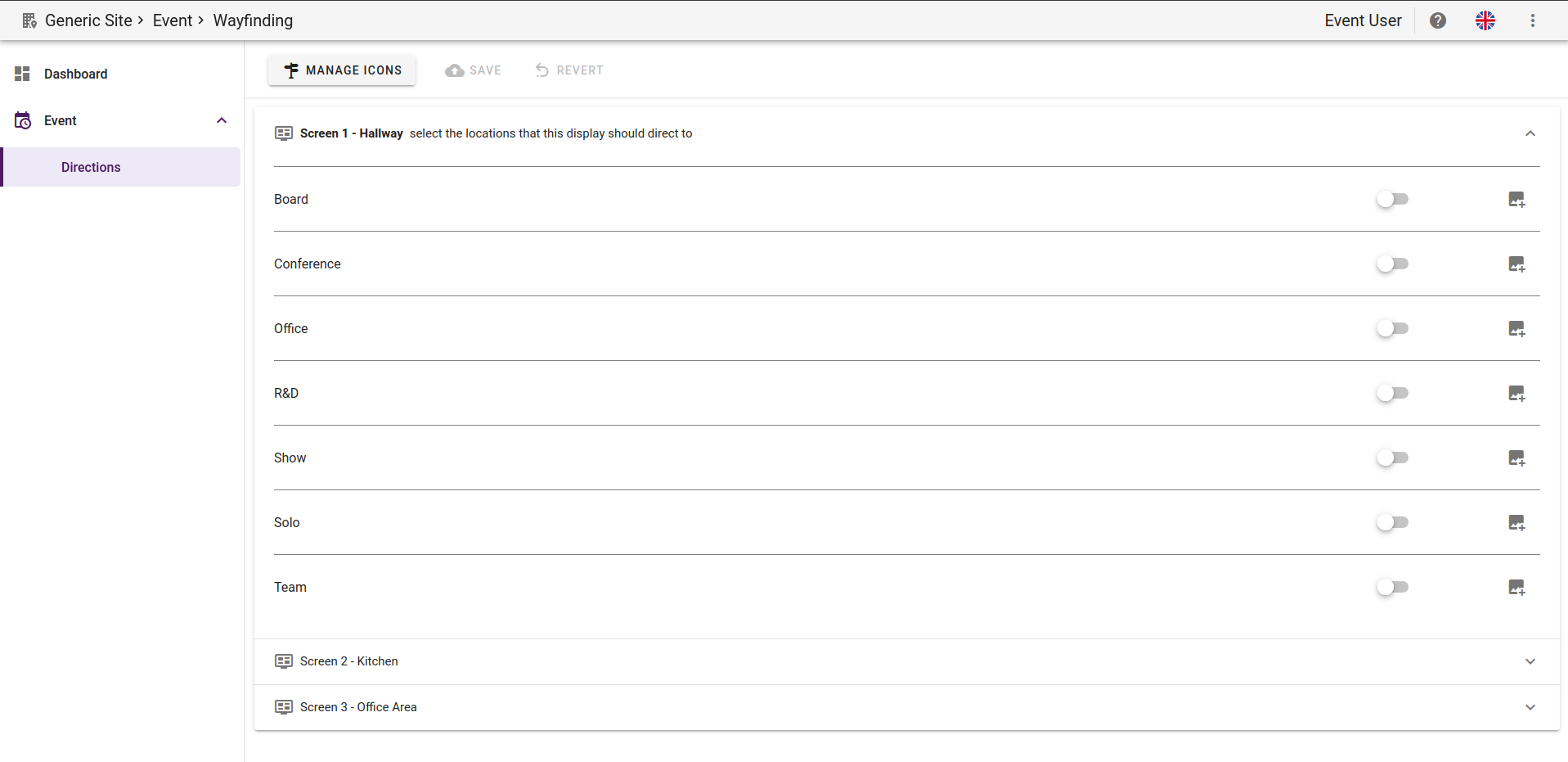Click the Revert button
Screen dimensions: 1568x762
569,70
